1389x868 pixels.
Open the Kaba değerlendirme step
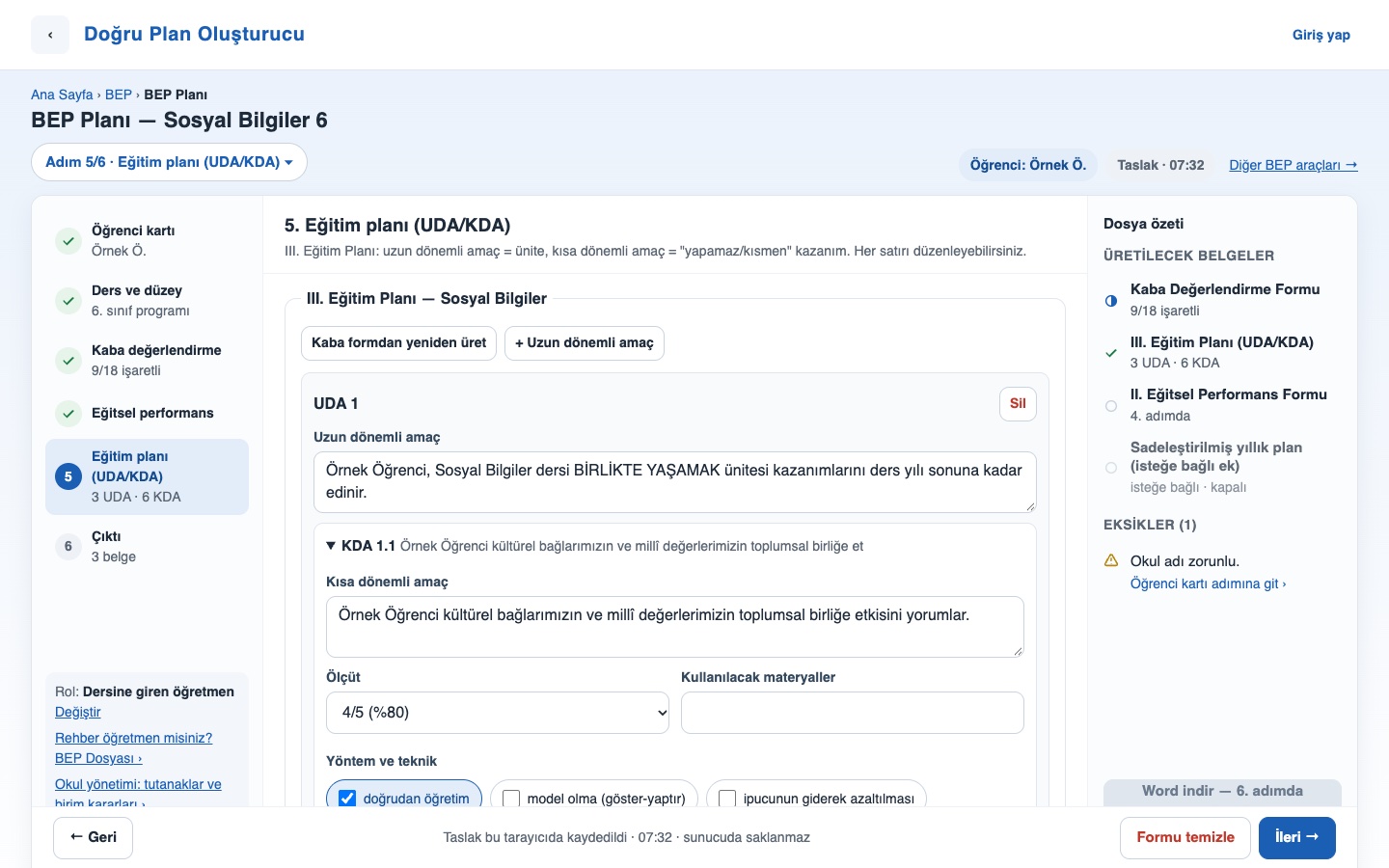[147, 361]
